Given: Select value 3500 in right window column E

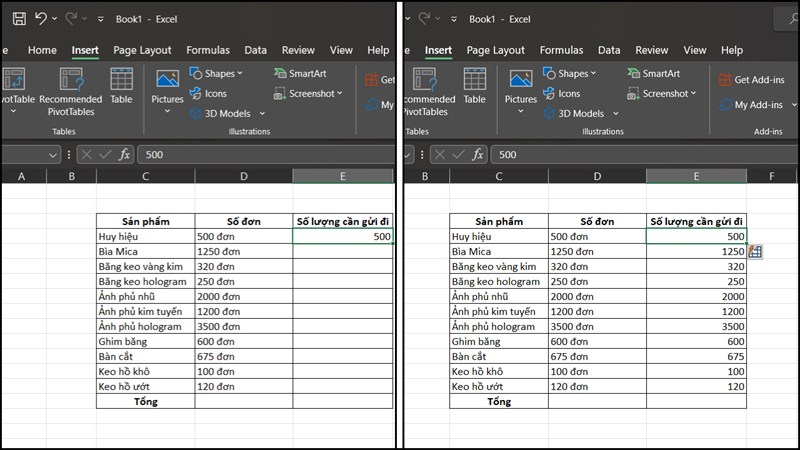Looking at the screenshot, I should click(x=696, y=327).
